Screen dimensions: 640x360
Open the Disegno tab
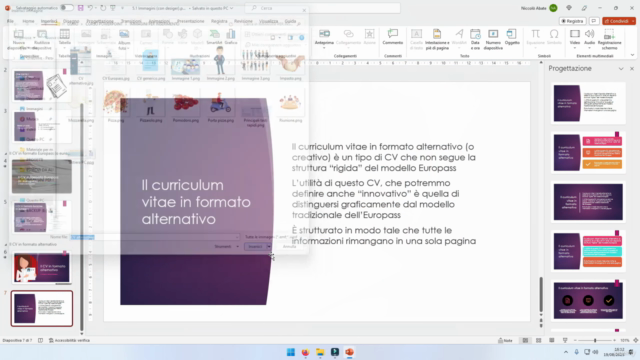point(71,21)
